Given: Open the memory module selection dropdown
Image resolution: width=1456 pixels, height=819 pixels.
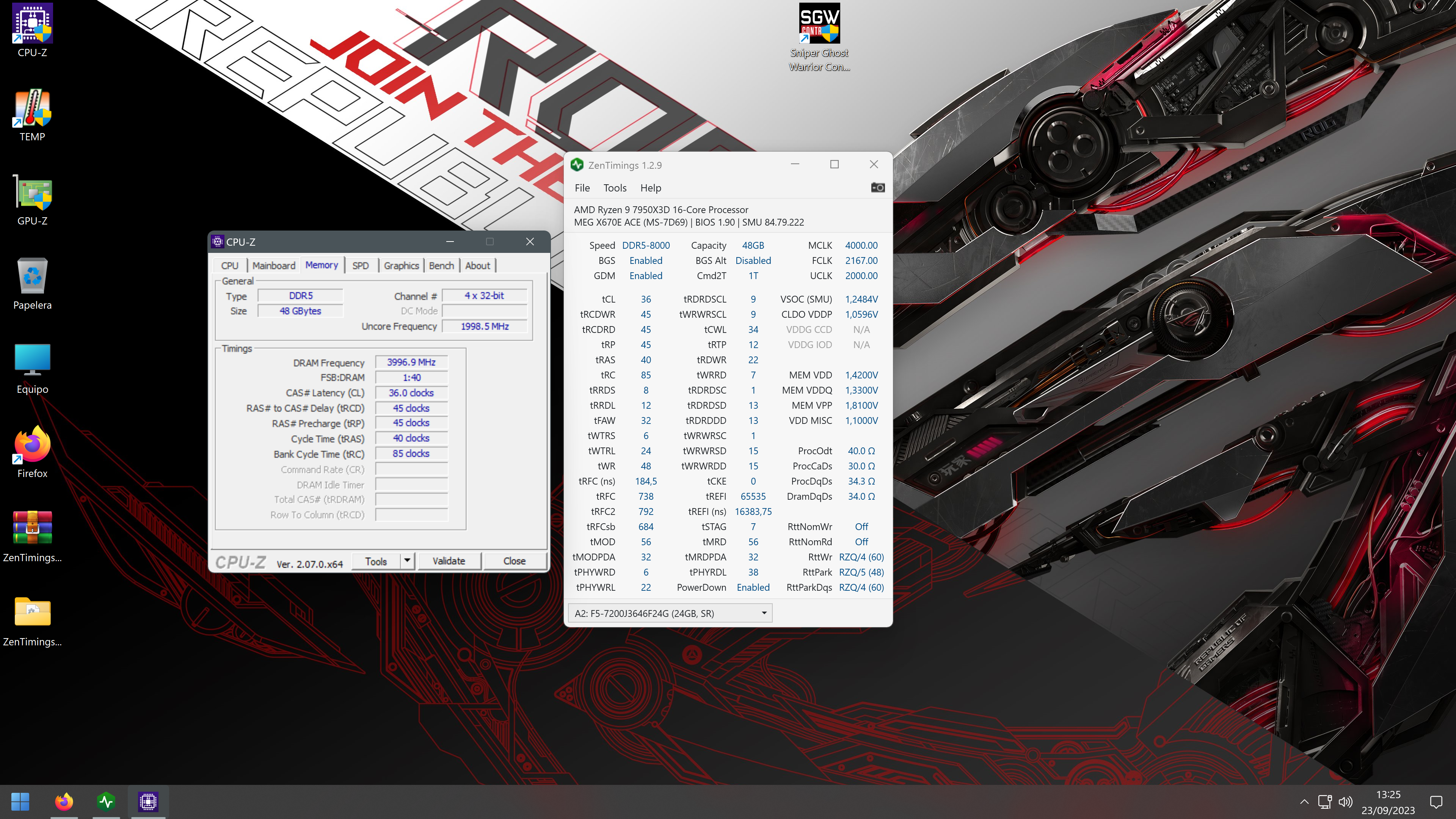Looking at the screenshot, I should (670, 613).
